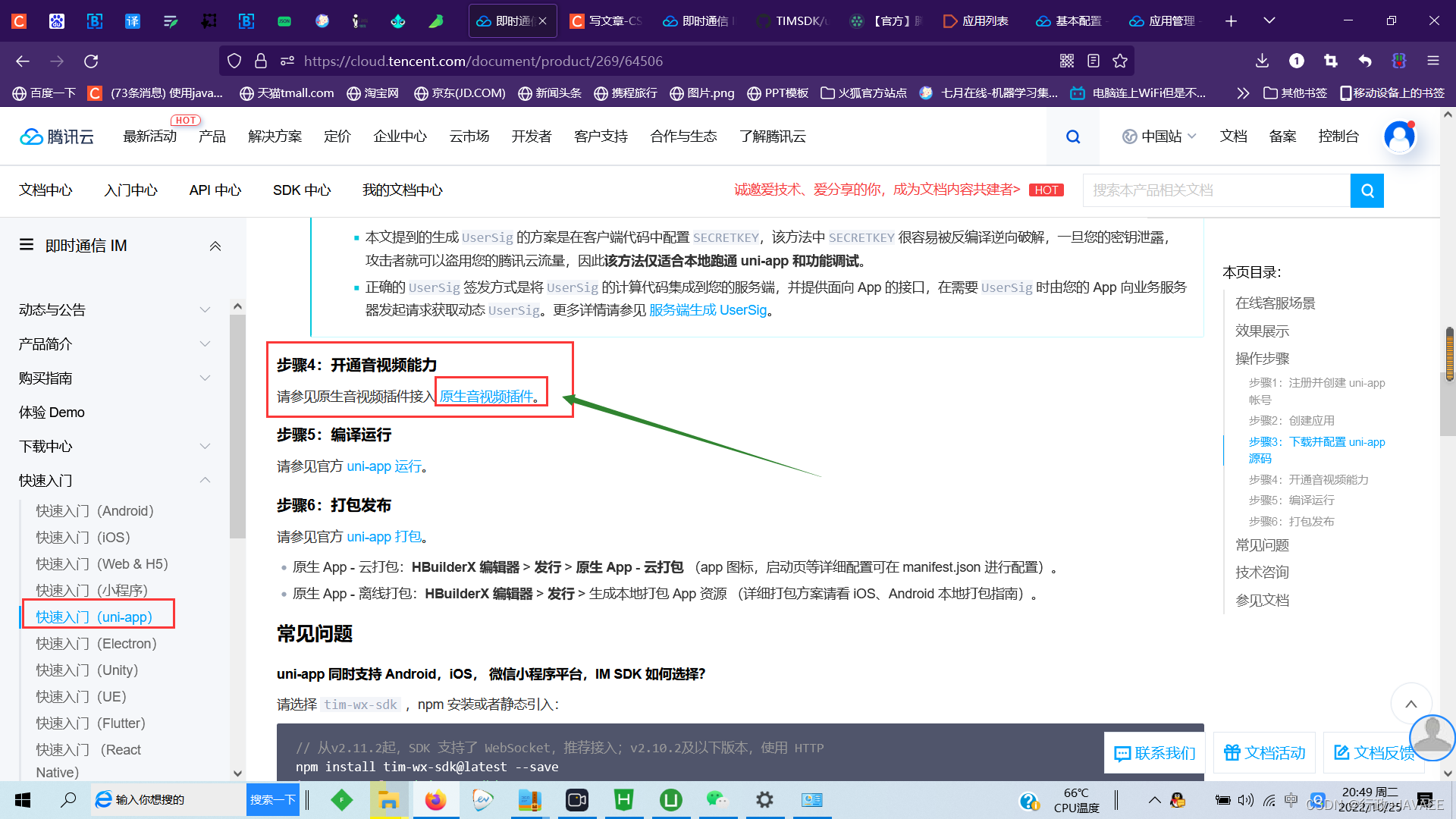This screenshot has width=1456, height=819.
Task: Jump to 步骤4：开通音视频能力 in contents
Action: [x=1308, y=479]
